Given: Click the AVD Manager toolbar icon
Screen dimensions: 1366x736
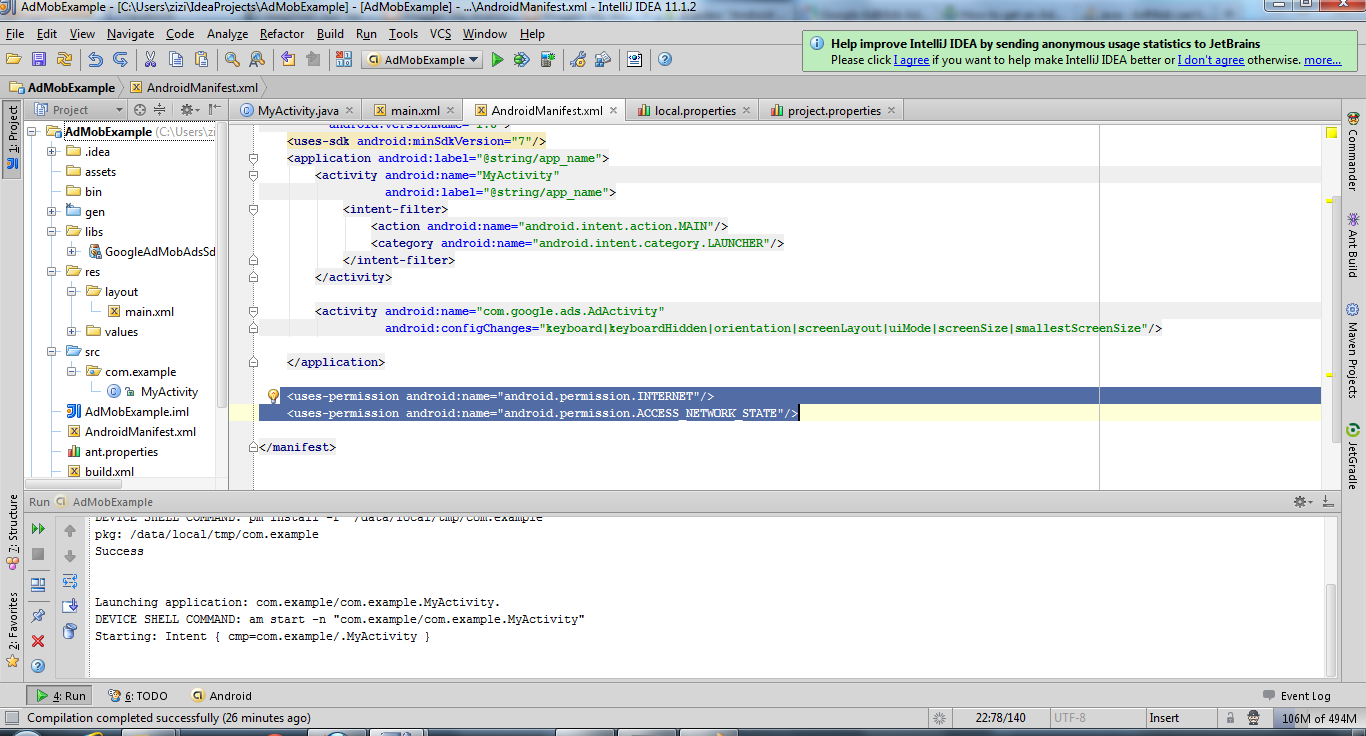Looking at the screenshot, I should [x=634, y=60].
